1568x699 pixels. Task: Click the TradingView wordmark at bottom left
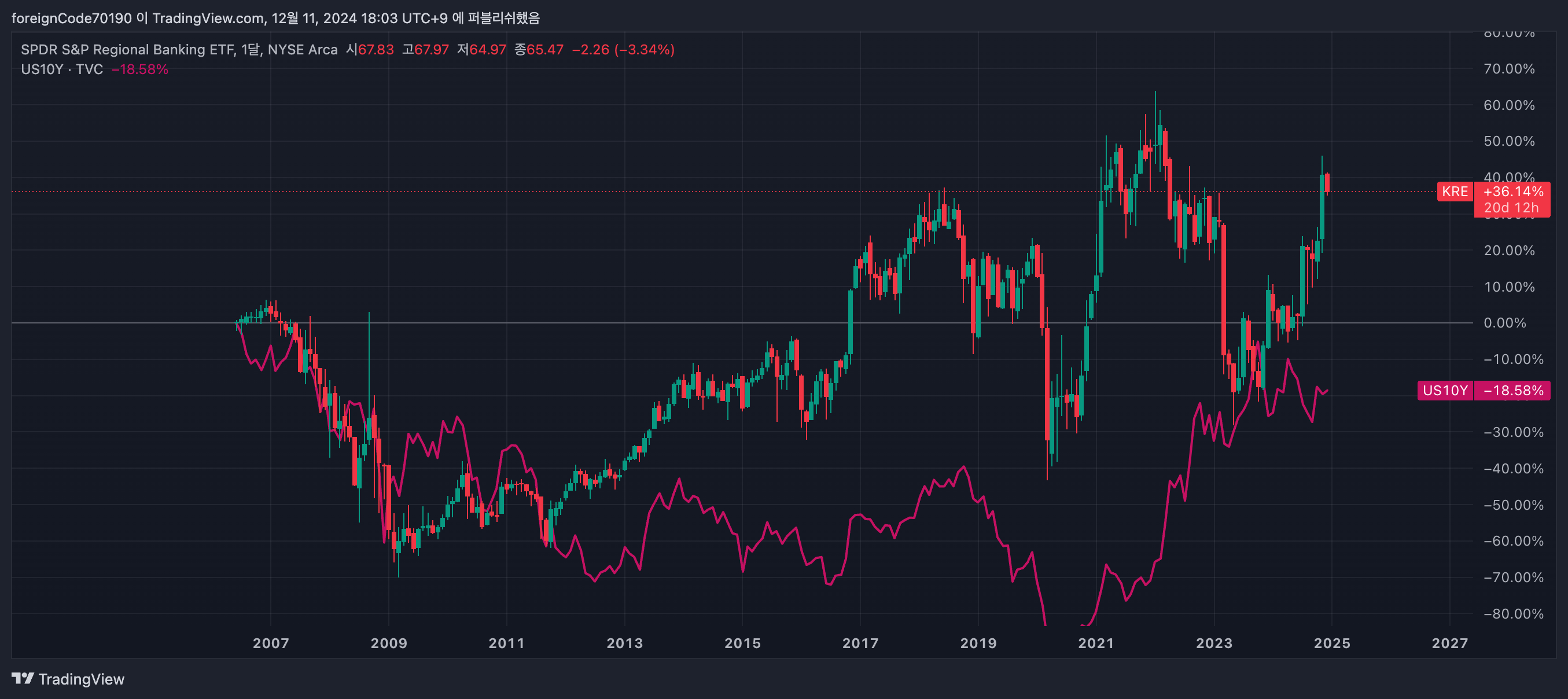pos(82,679)
